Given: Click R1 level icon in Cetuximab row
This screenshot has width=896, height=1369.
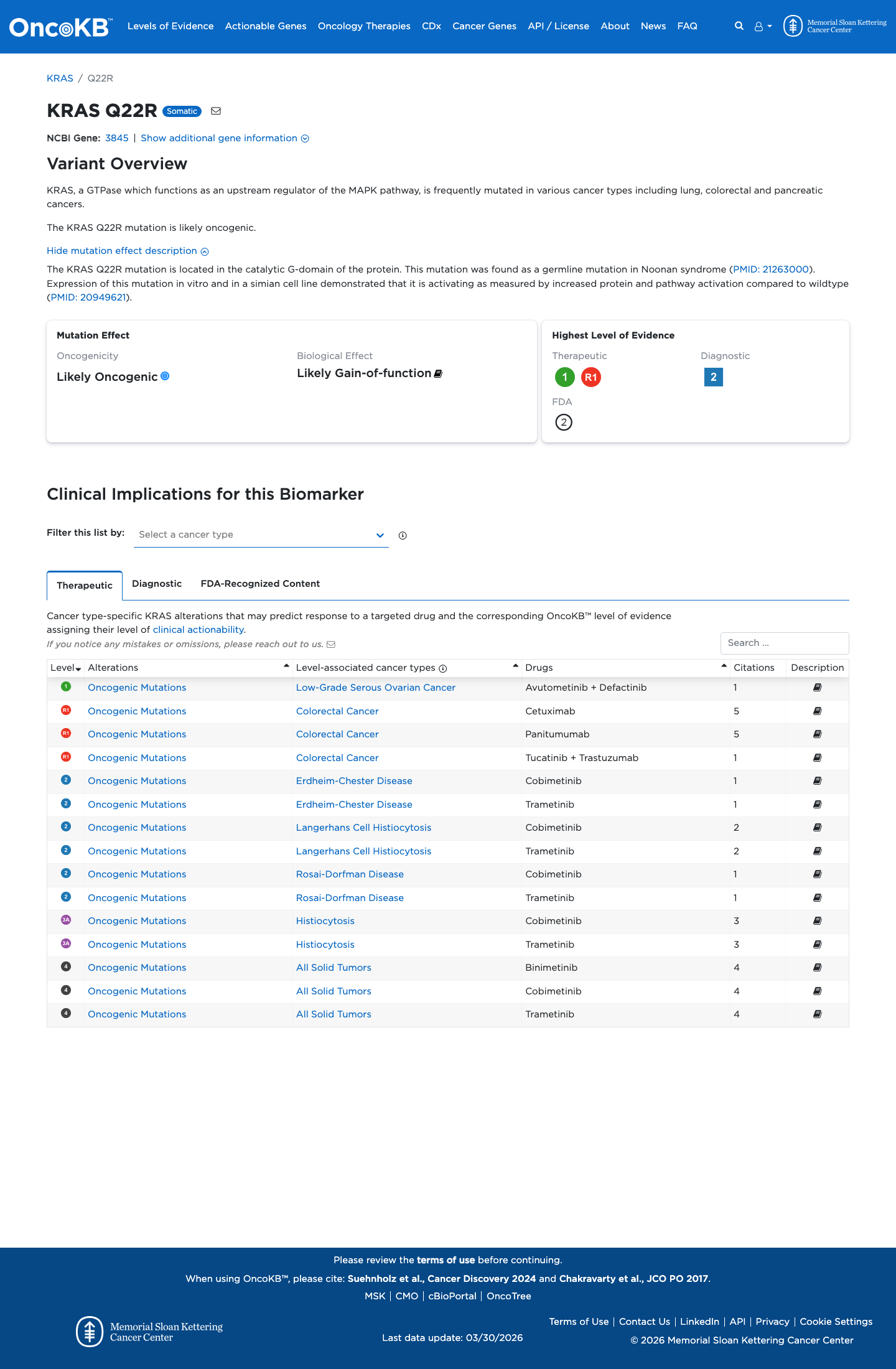Looking at the screenshot, I should point(66,710).
